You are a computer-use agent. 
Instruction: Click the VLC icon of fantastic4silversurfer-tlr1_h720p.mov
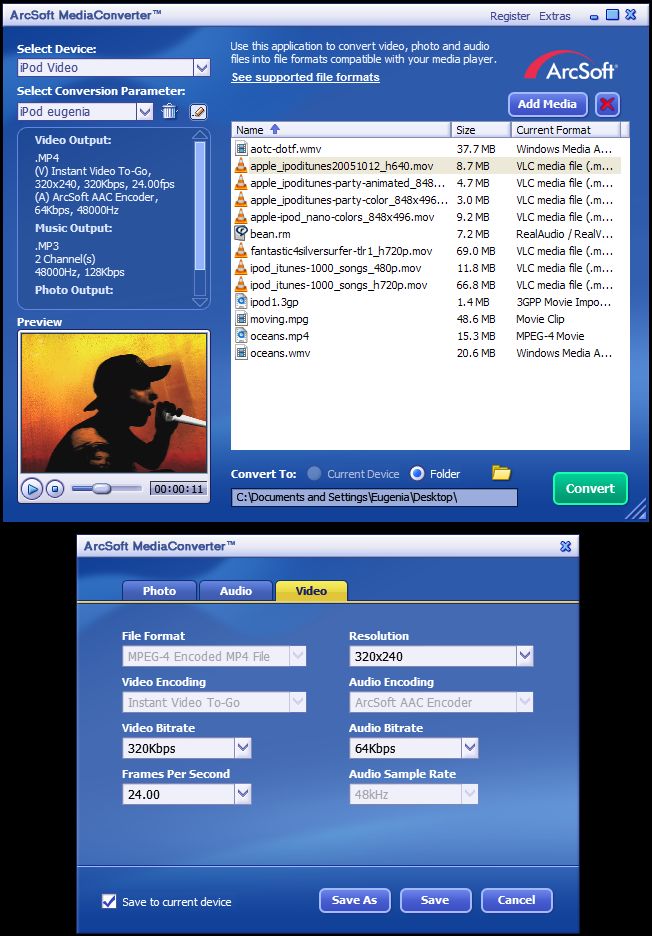click(241, 251)
